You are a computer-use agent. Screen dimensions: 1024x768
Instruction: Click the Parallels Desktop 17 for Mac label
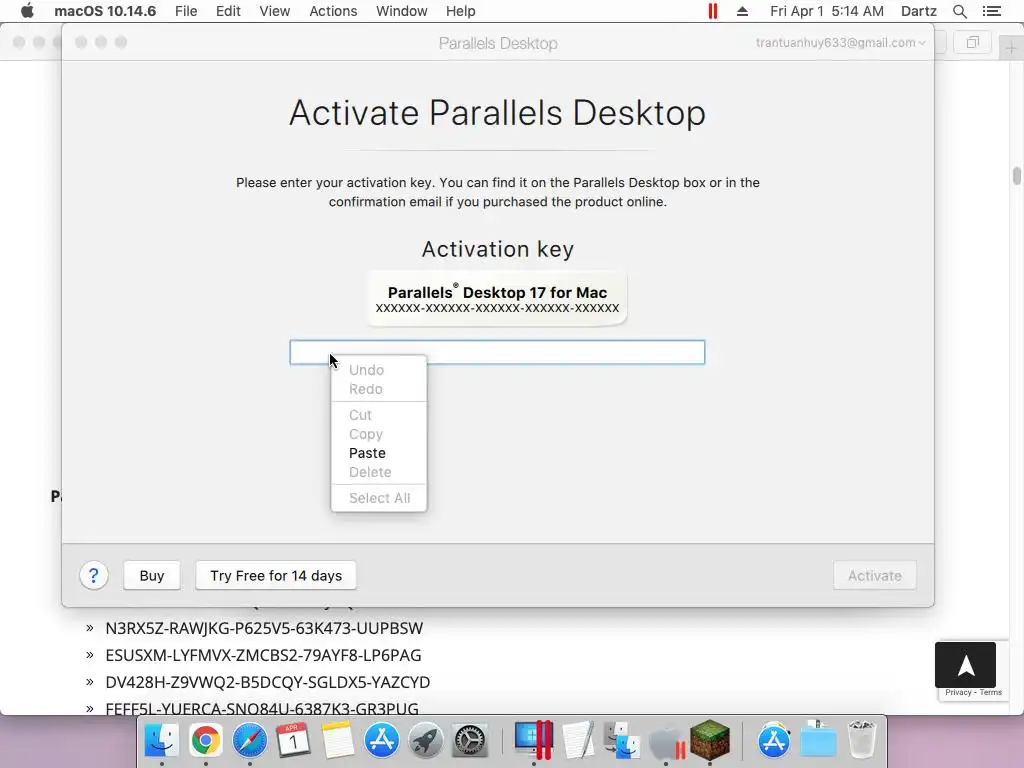click(498, 293)
